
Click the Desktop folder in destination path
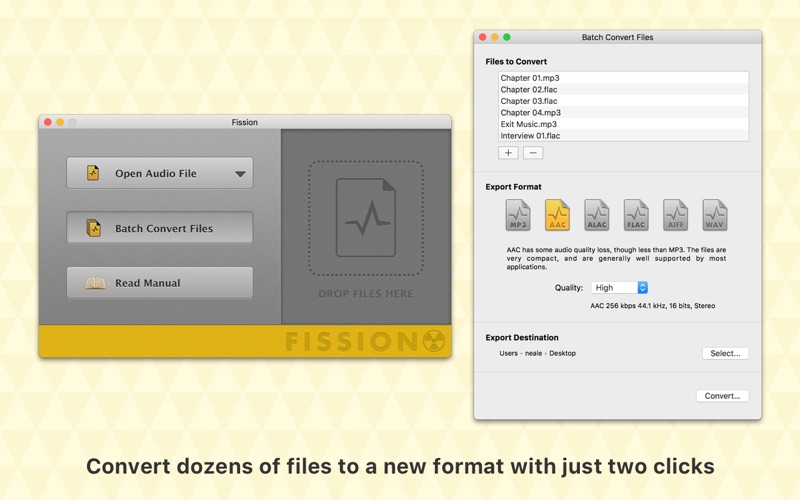coord(562,353)
